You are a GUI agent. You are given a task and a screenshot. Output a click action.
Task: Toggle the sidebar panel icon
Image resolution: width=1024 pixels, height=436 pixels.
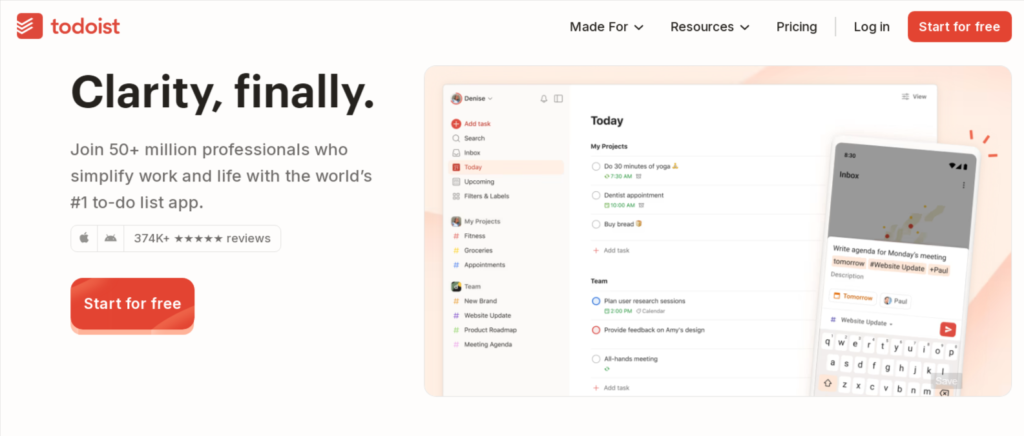[558, 99]
